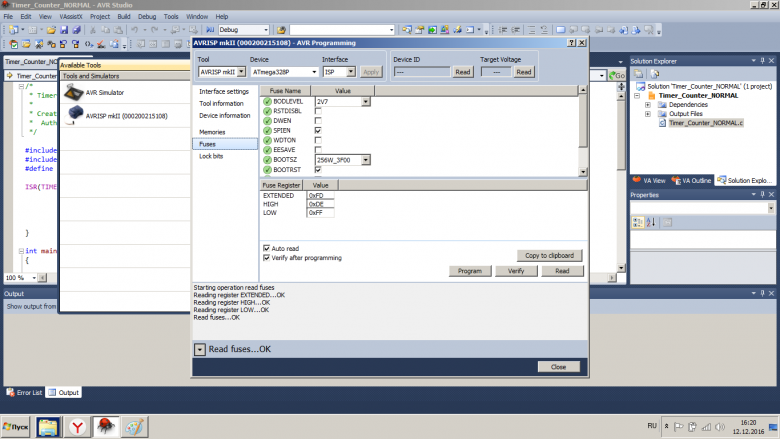This screenshot has width=780, height=439.
Task: Switch to the VA Outline tab
Action: point(692,180)
